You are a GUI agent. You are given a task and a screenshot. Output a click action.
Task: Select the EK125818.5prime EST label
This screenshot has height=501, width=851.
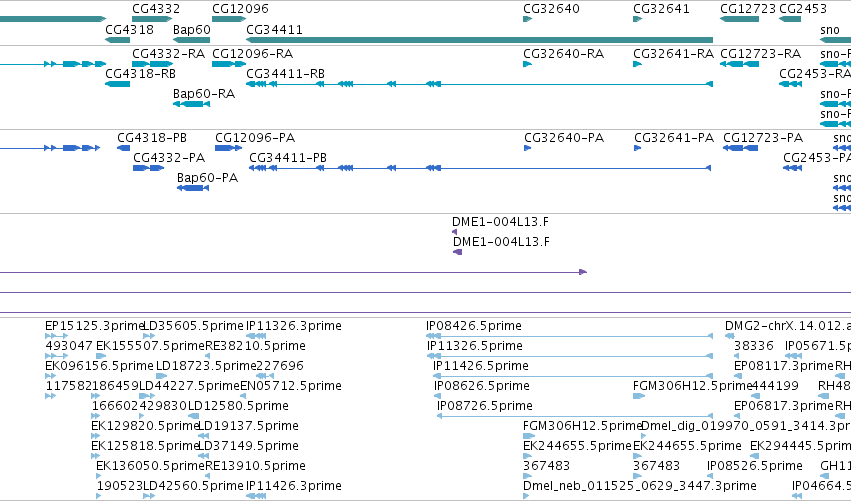[145, 446]
